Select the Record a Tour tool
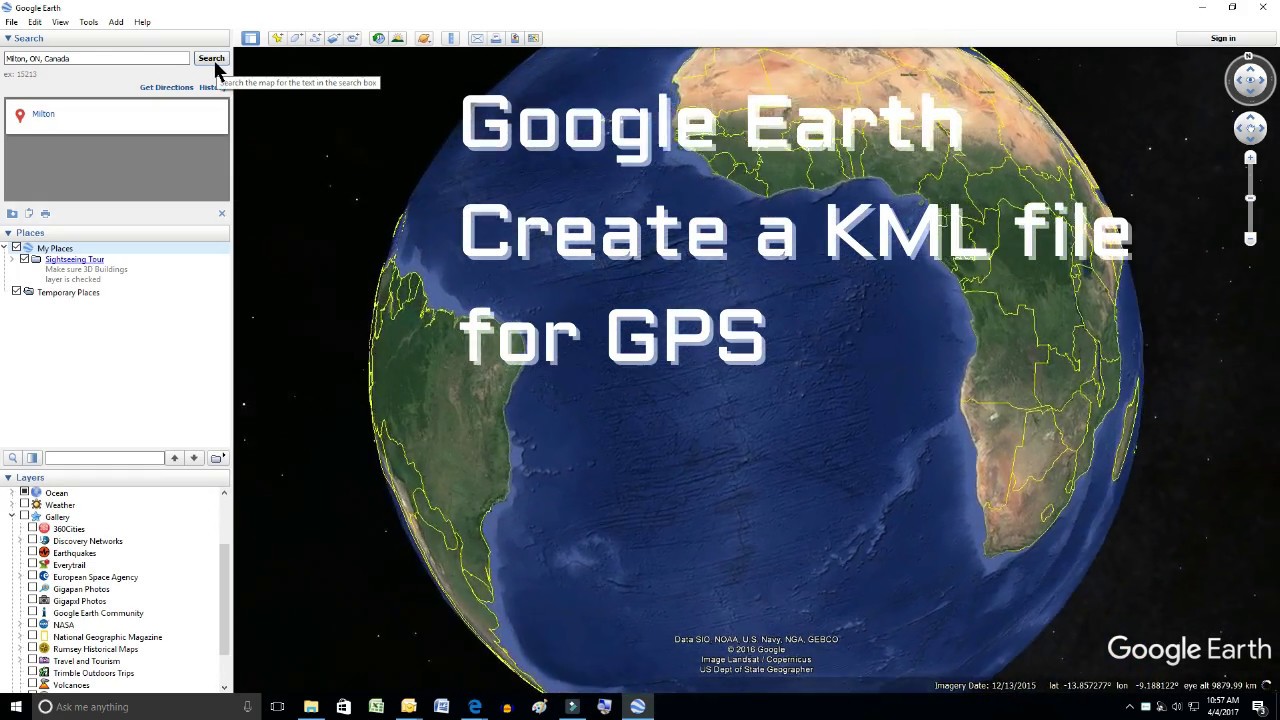This screenshot has height=720, width=1280. tap(353, 38)
